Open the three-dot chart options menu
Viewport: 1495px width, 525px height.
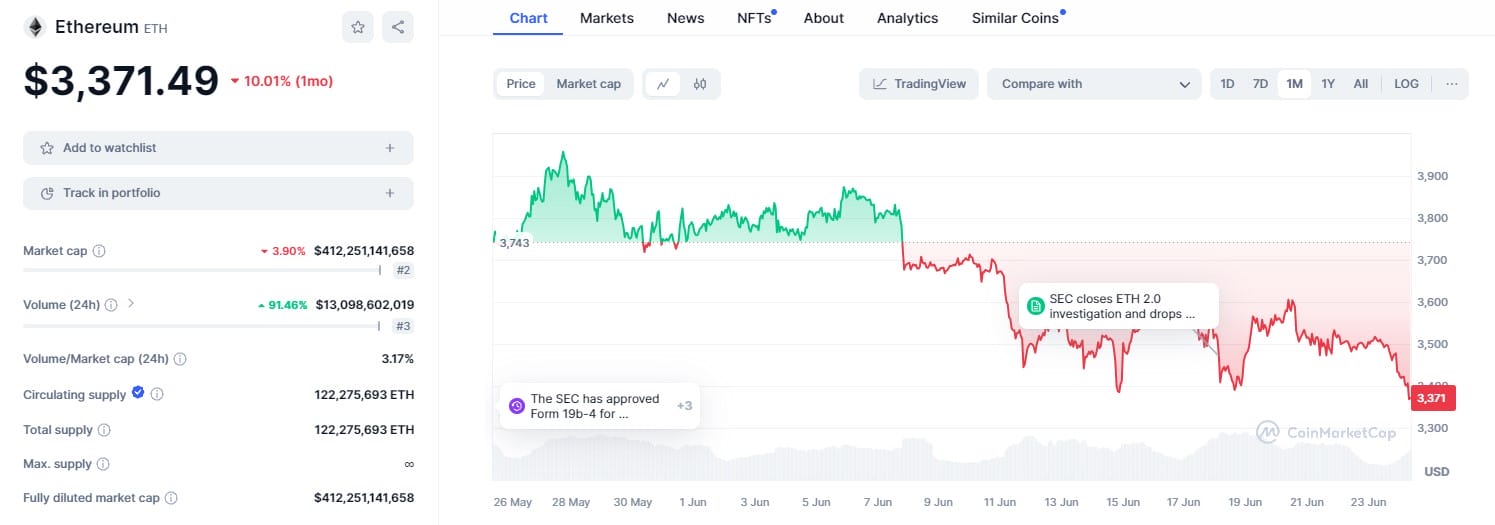1451,84
